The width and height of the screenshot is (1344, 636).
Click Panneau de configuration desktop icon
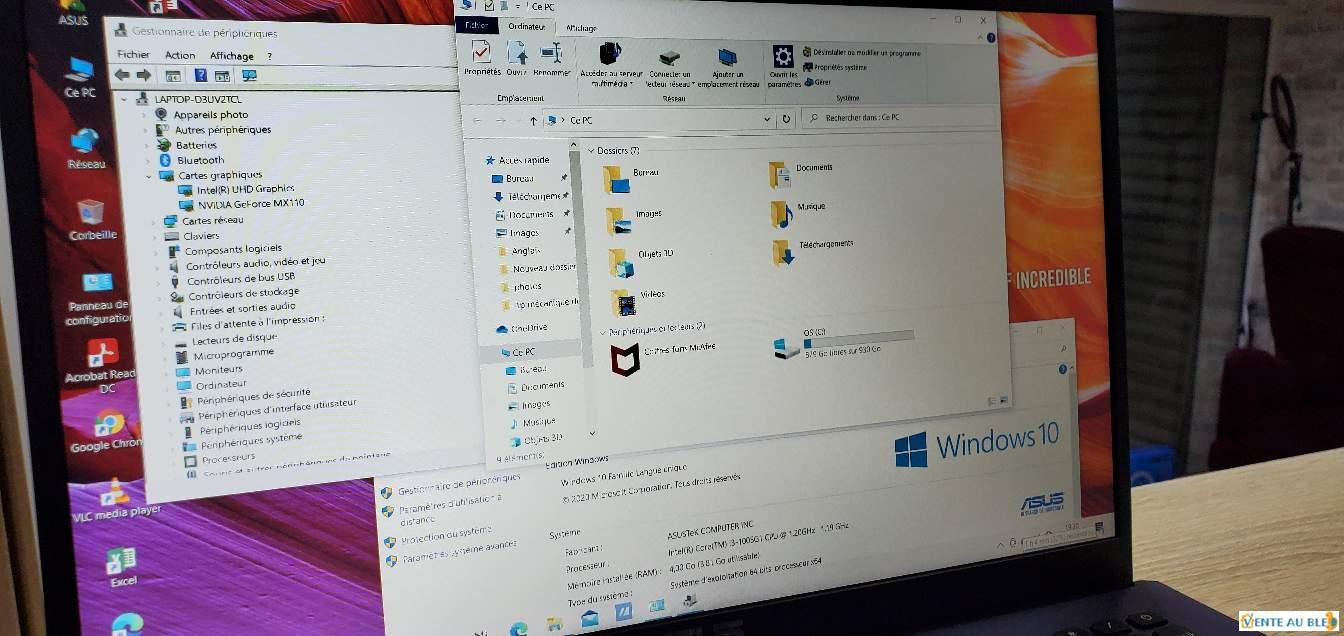(x=98, y=299)
